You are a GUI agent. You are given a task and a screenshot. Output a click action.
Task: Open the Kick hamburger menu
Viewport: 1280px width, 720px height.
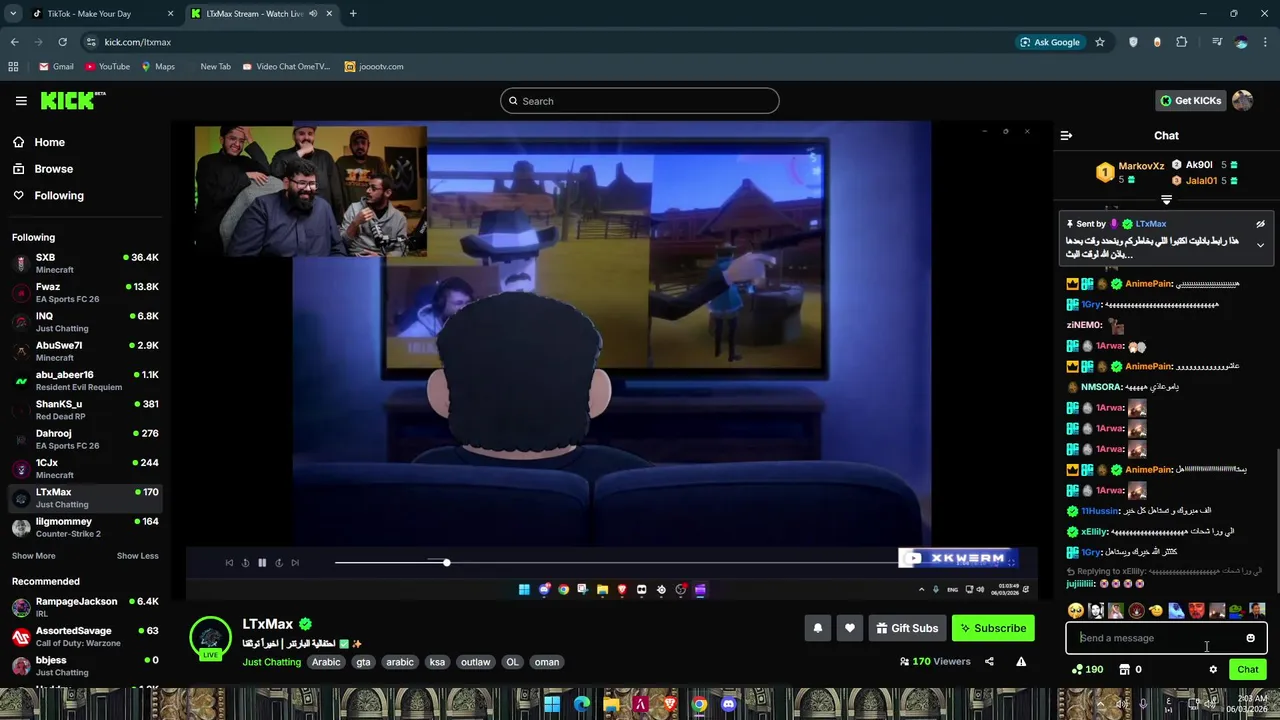(21, 101)
